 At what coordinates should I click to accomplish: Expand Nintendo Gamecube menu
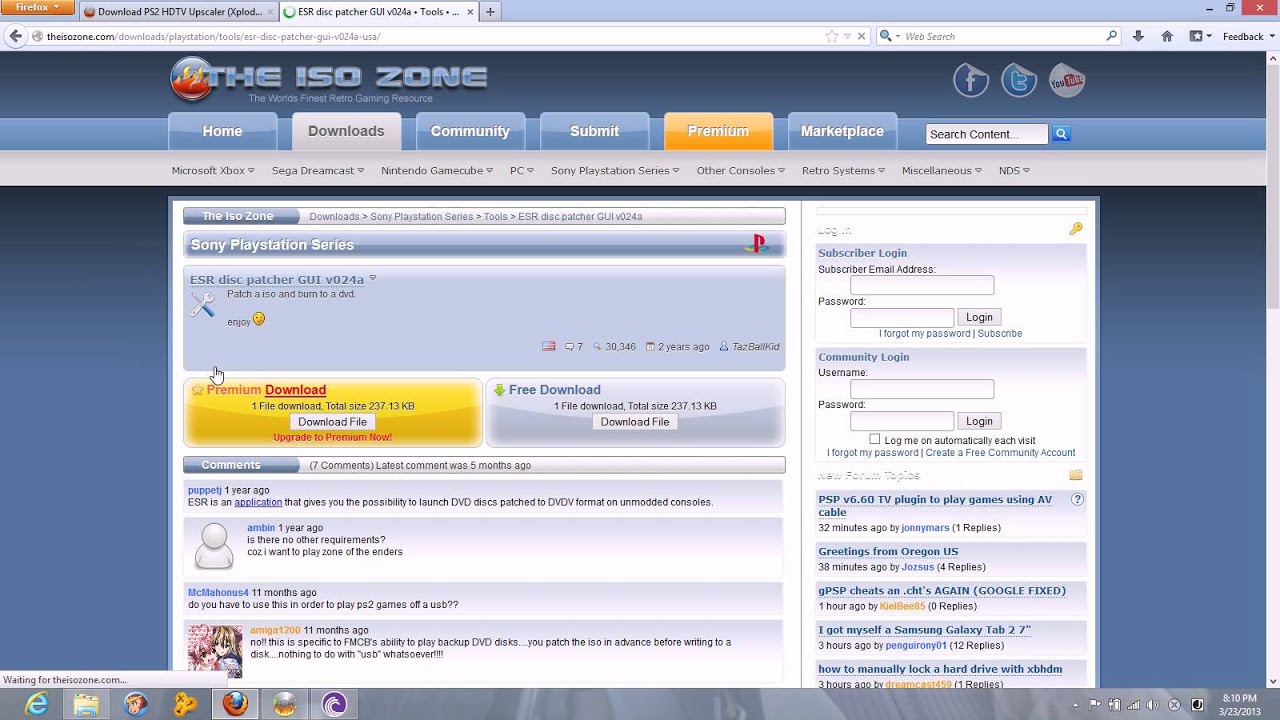coord(437,170)
